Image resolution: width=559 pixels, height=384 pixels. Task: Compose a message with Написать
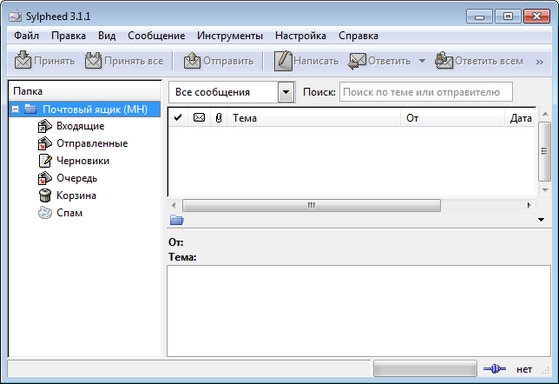[283, 61]
